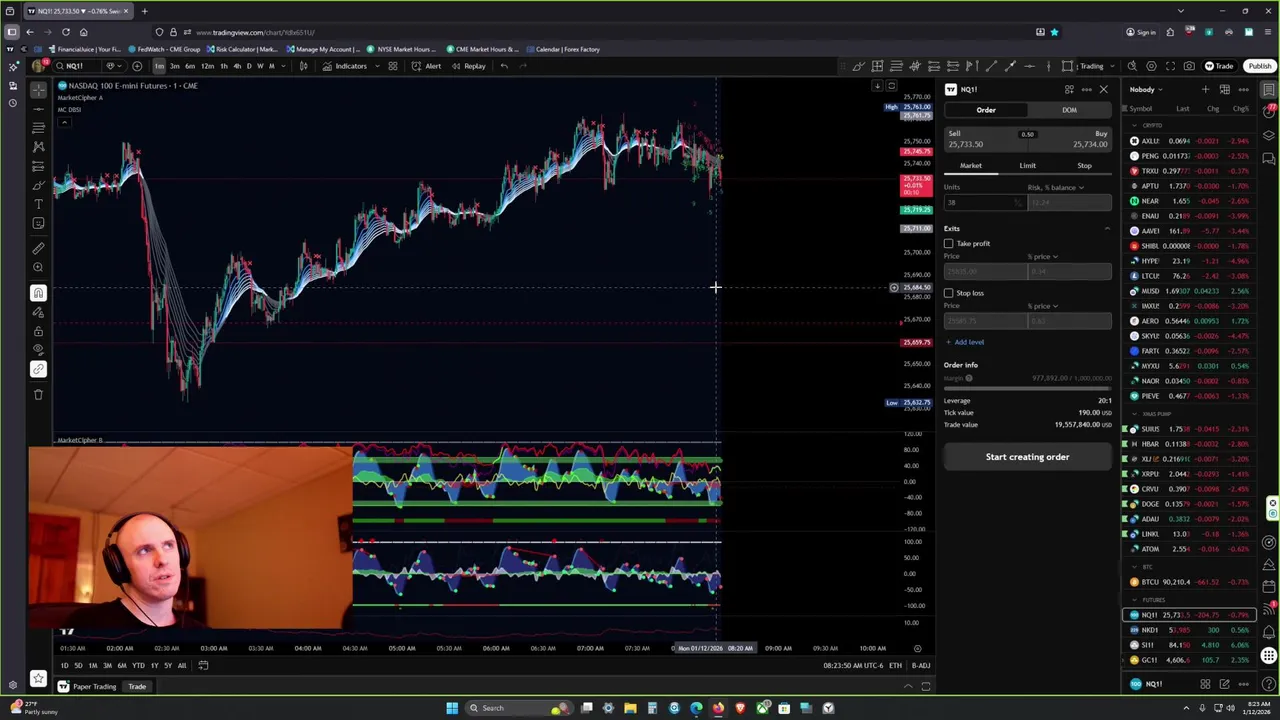This screenshot has height=720, width=1280.
Task: Select the trend line drawing tool
Action: [38, 108]
